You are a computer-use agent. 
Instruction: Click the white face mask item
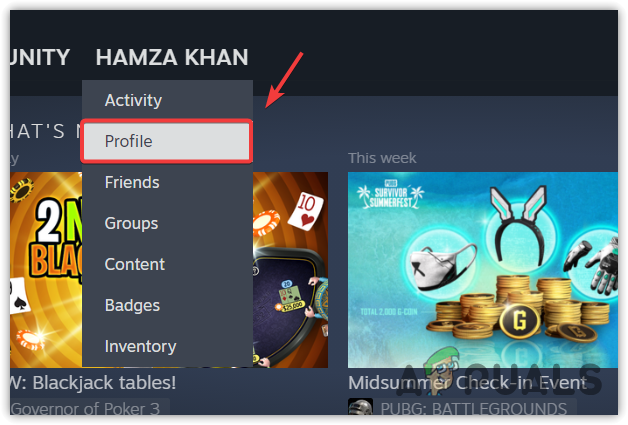point(441,266)
